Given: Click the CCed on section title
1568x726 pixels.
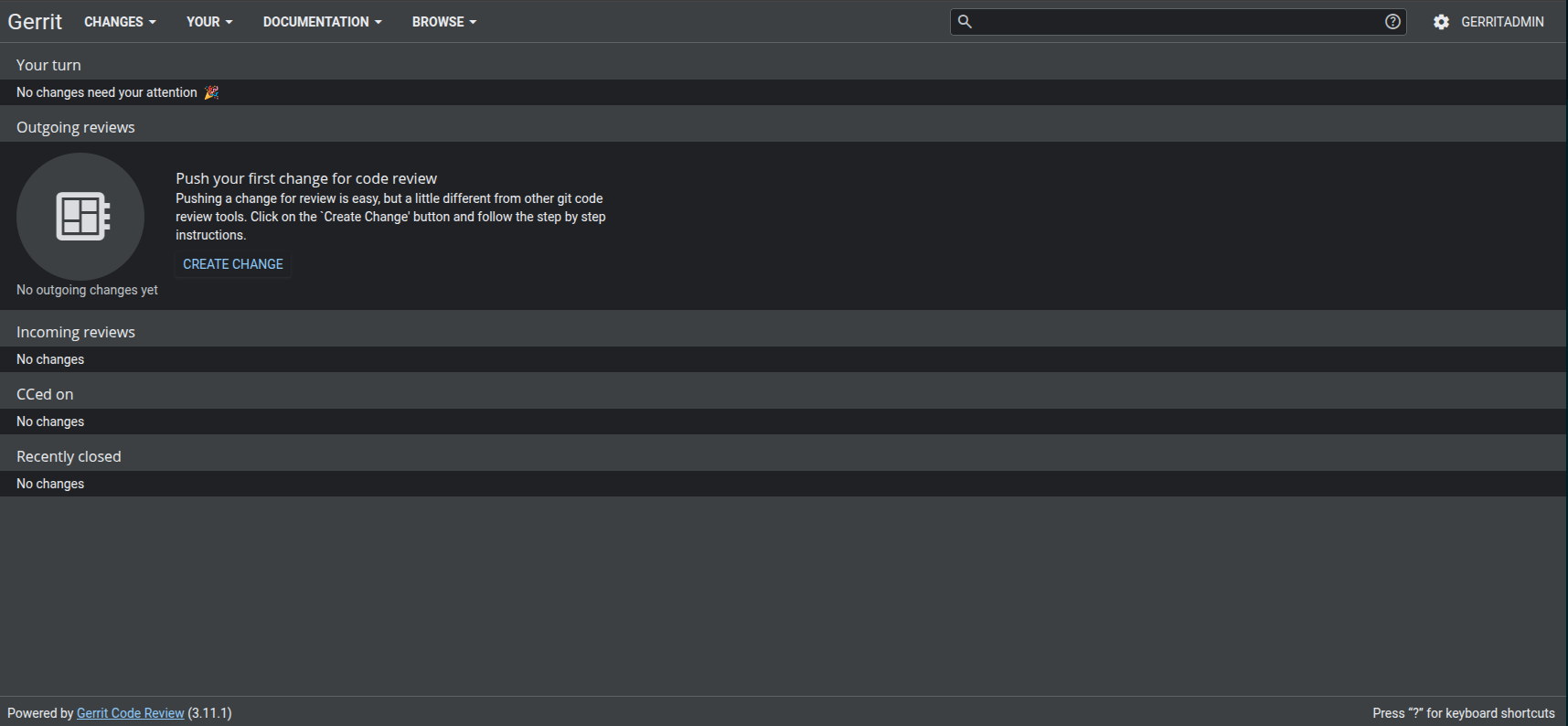Looking at the screenshot, I should point(45,394).
